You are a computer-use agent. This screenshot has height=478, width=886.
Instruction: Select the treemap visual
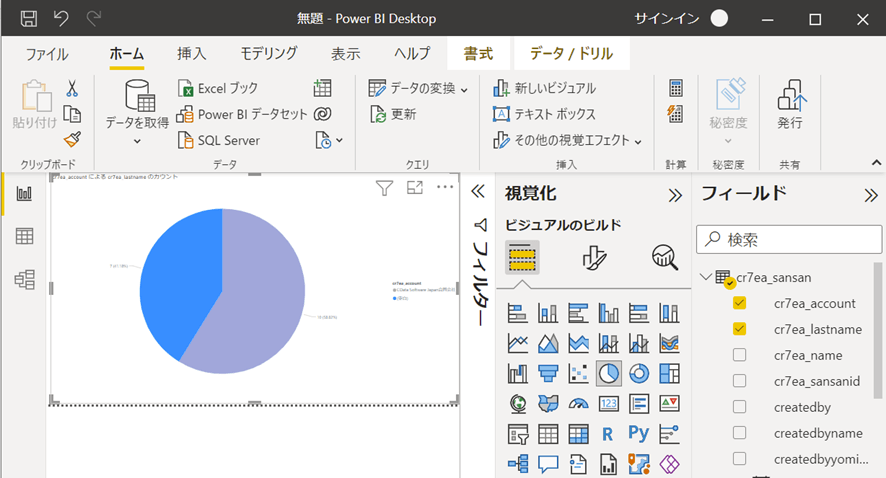(669, 373)
